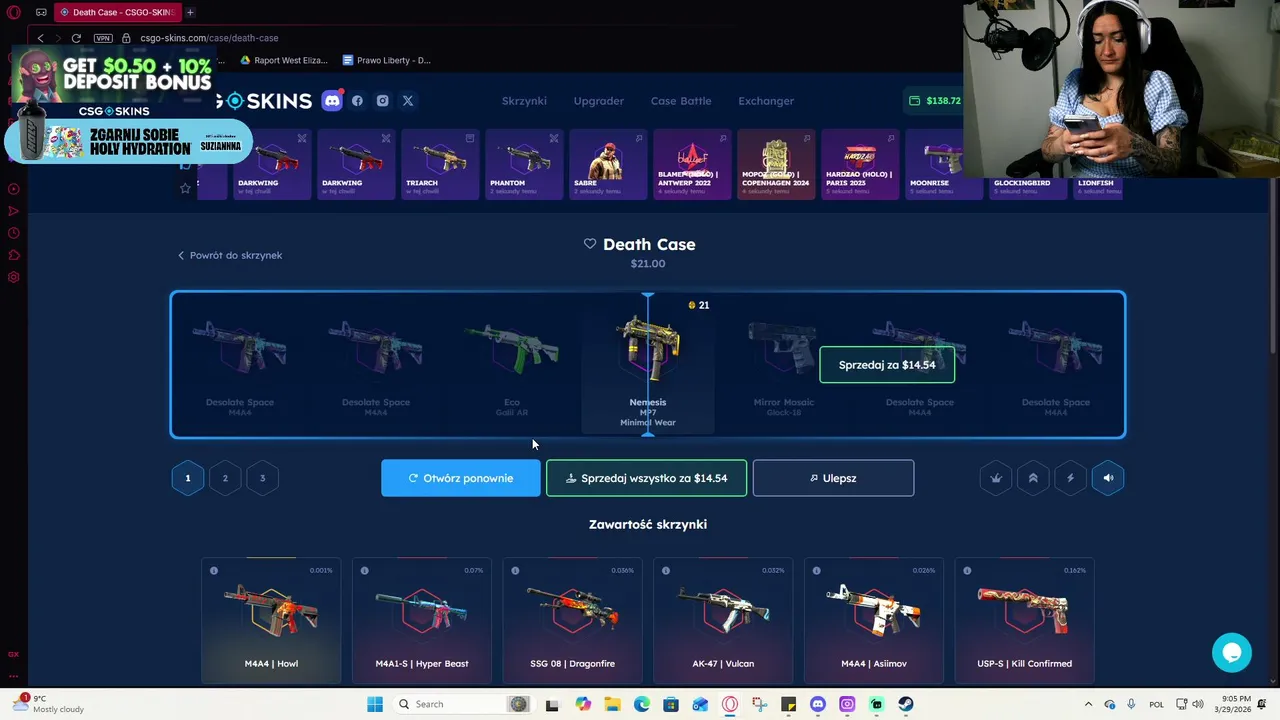Open the Upgrader nav item
Screen dimensions: 1280x720
pyautogui.click(x=599, y=101)
